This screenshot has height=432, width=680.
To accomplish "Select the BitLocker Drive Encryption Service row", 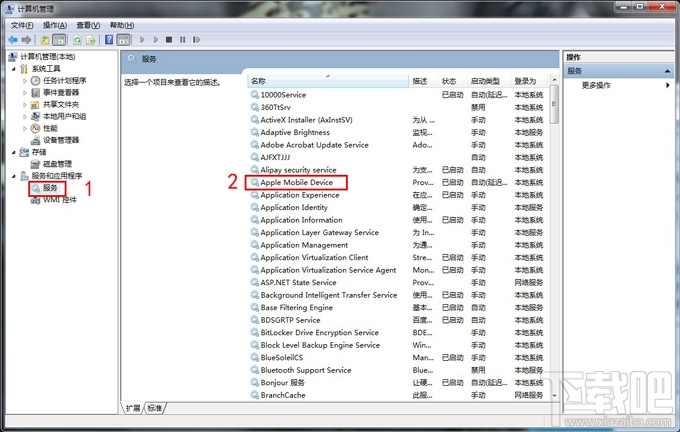I will coord(396,333).
